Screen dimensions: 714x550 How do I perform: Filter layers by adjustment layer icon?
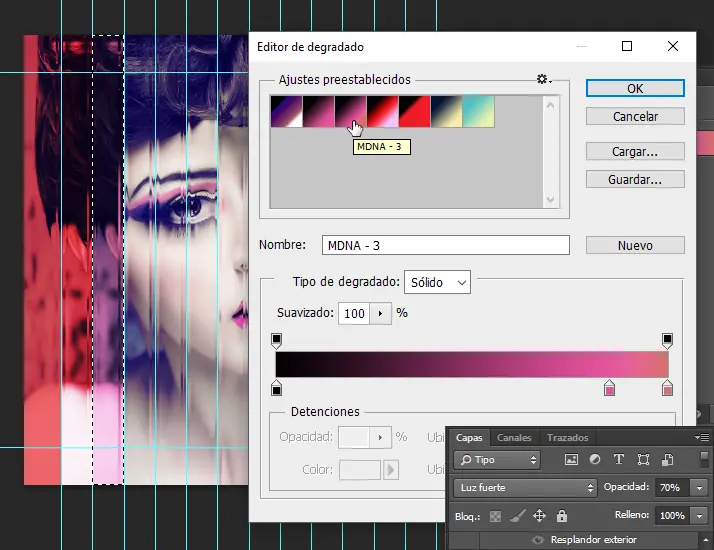(x=595, y=460)
